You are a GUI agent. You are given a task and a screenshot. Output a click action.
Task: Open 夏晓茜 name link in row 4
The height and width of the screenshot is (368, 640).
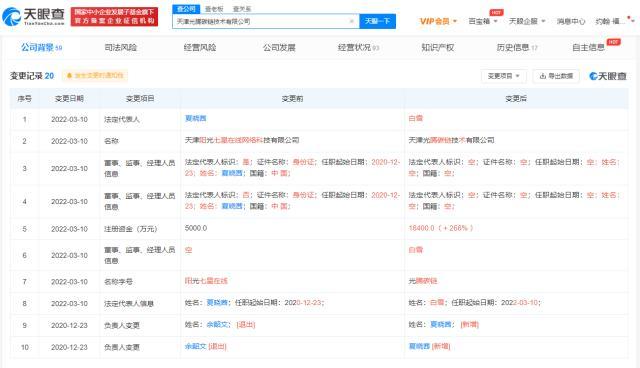(x=232, y=206)
